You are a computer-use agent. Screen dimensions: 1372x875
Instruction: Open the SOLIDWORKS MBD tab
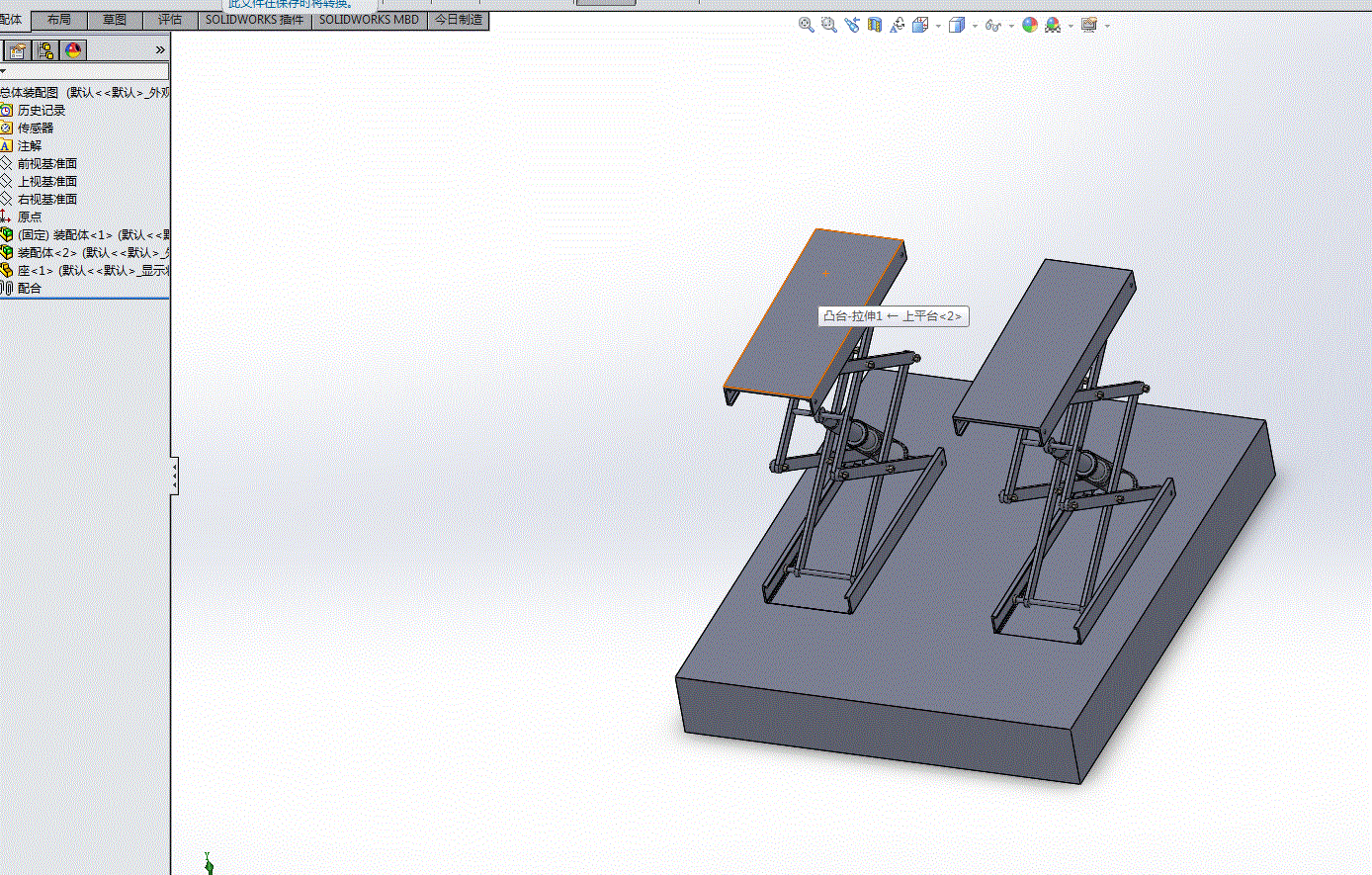369,19
